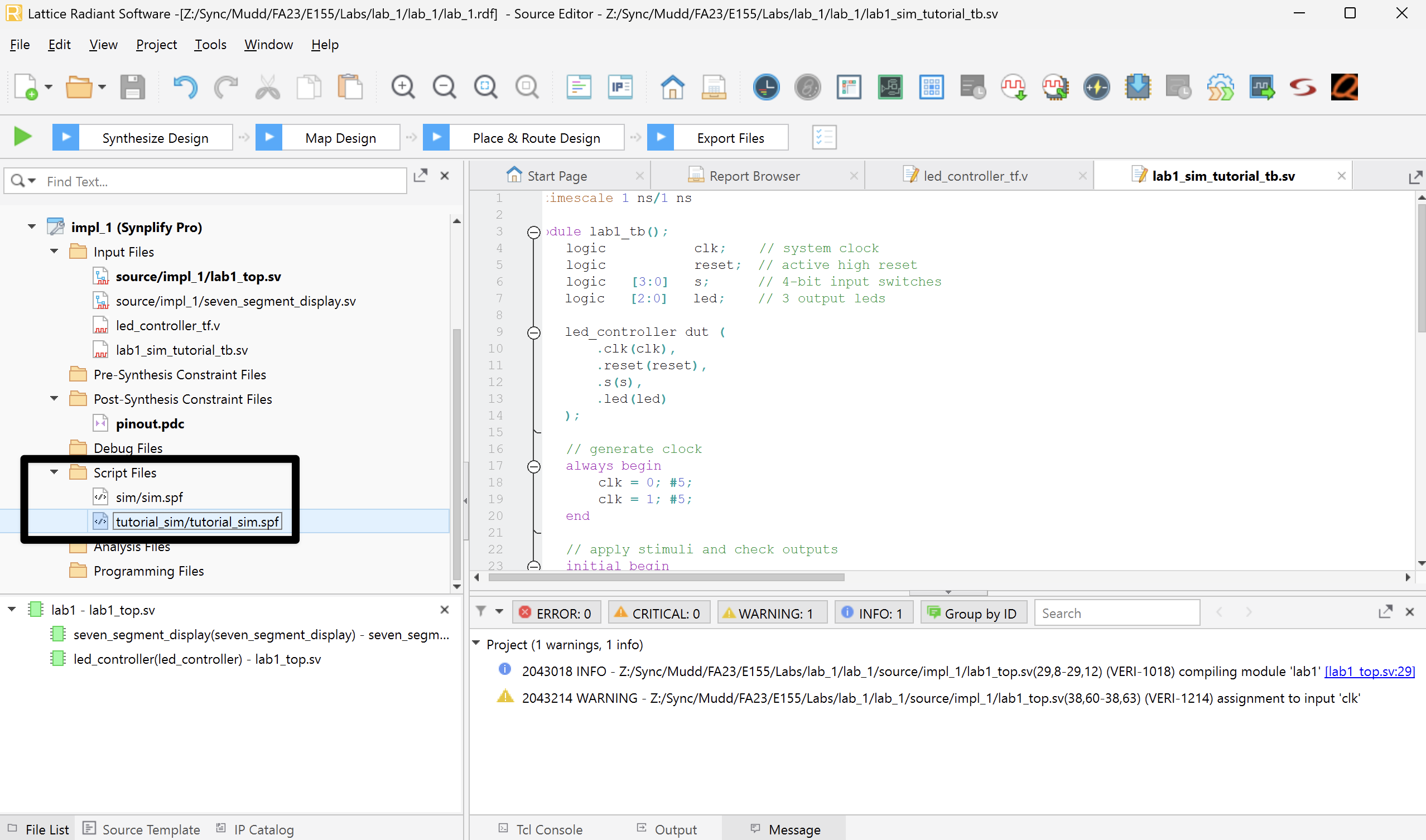1426x840 pixels.
Task: Click the Save file icon
Action: pos(132,87)
